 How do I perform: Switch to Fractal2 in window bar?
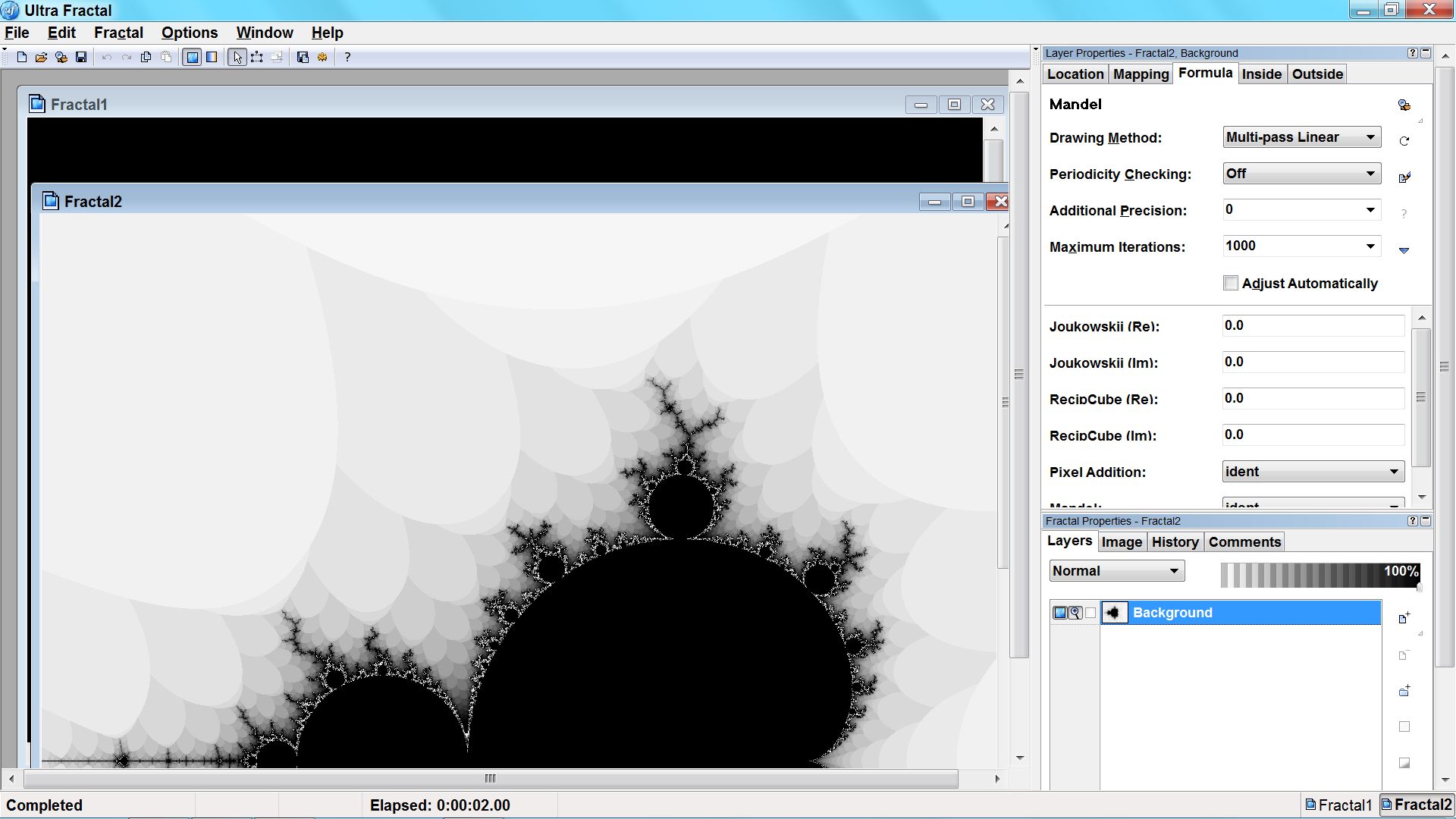[1416, 805]
